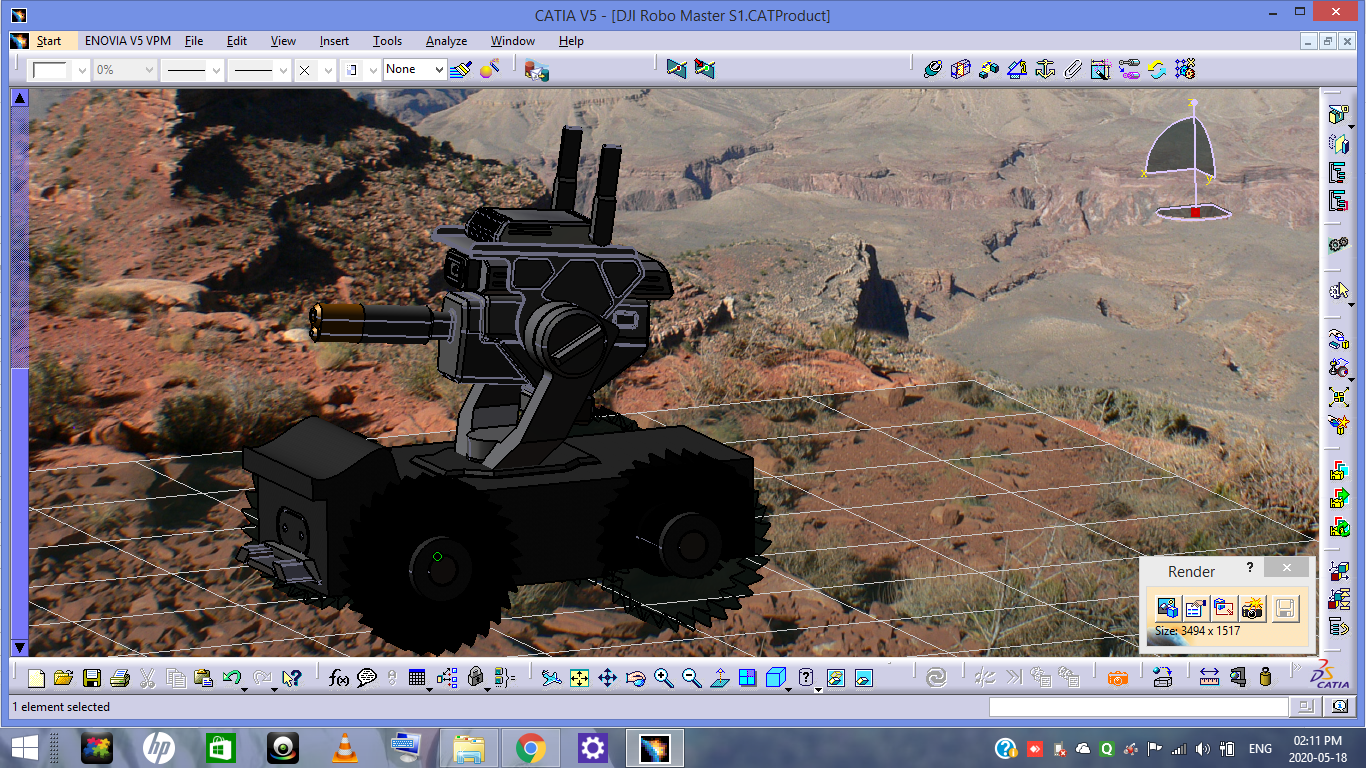Click the first icon in Render toolbar
Viewport: 1366px width, 768px height.
point(1167,607)
